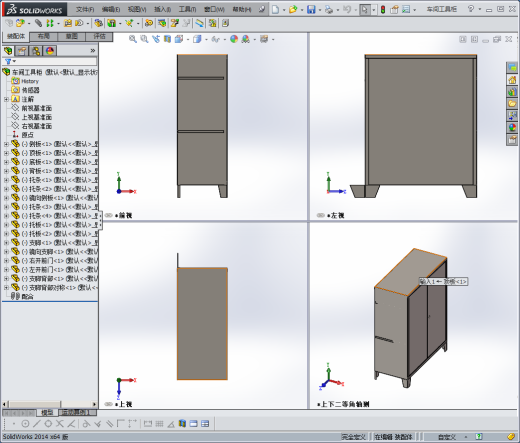
Task: Toggle view link icon beside 上视 label
Action: click(x=108, y=404)
